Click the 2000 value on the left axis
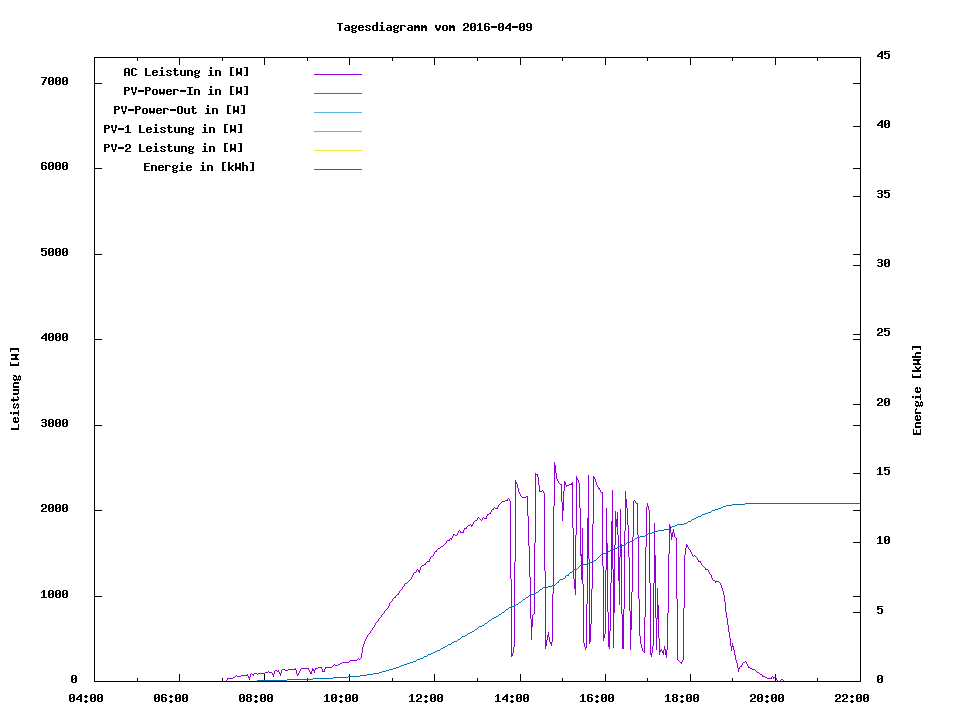The image size is (960, 720). click(54, 510)
